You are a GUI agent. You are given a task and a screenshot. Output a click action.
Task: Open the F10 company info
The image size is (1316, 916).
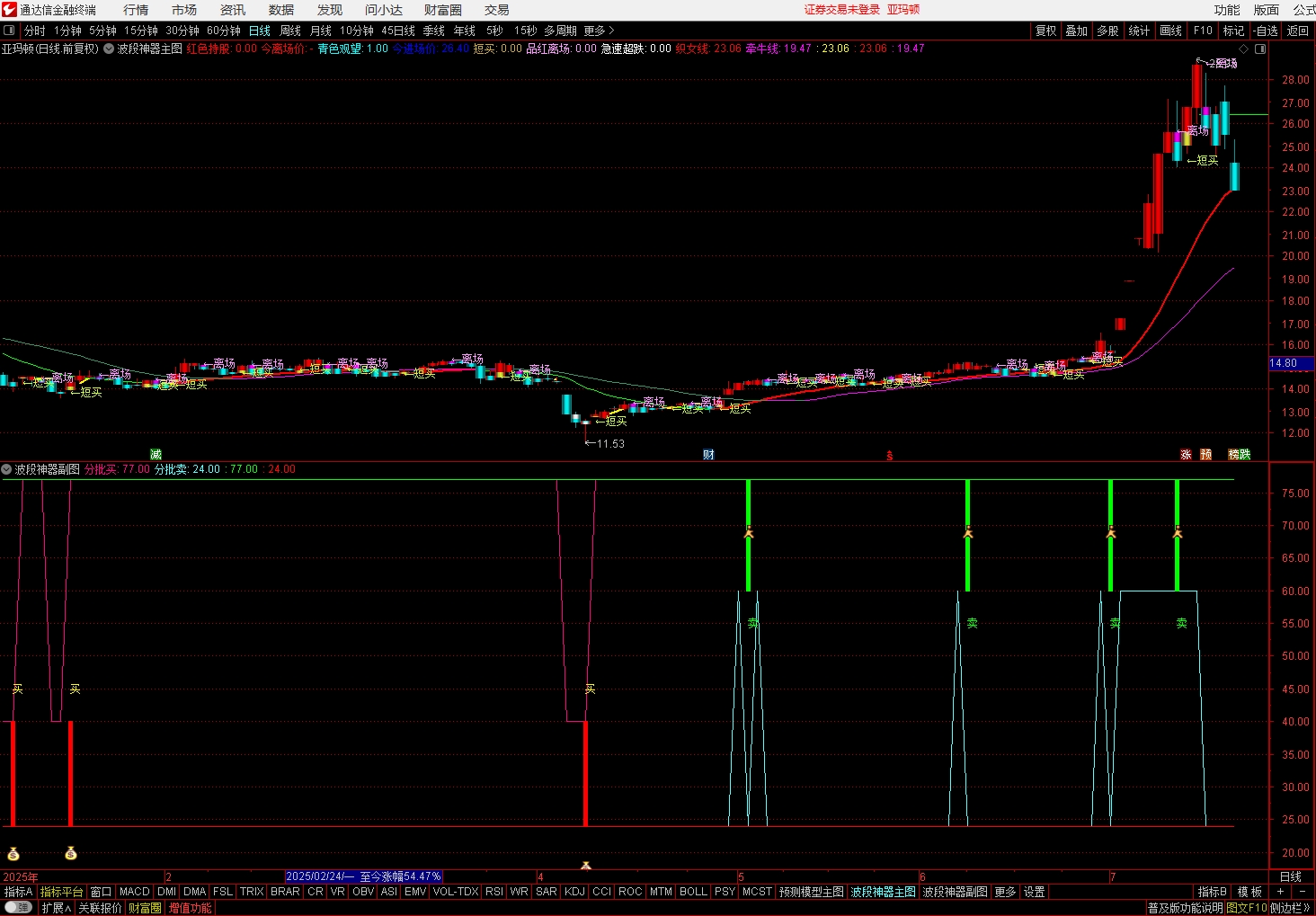click(1203, 31)
